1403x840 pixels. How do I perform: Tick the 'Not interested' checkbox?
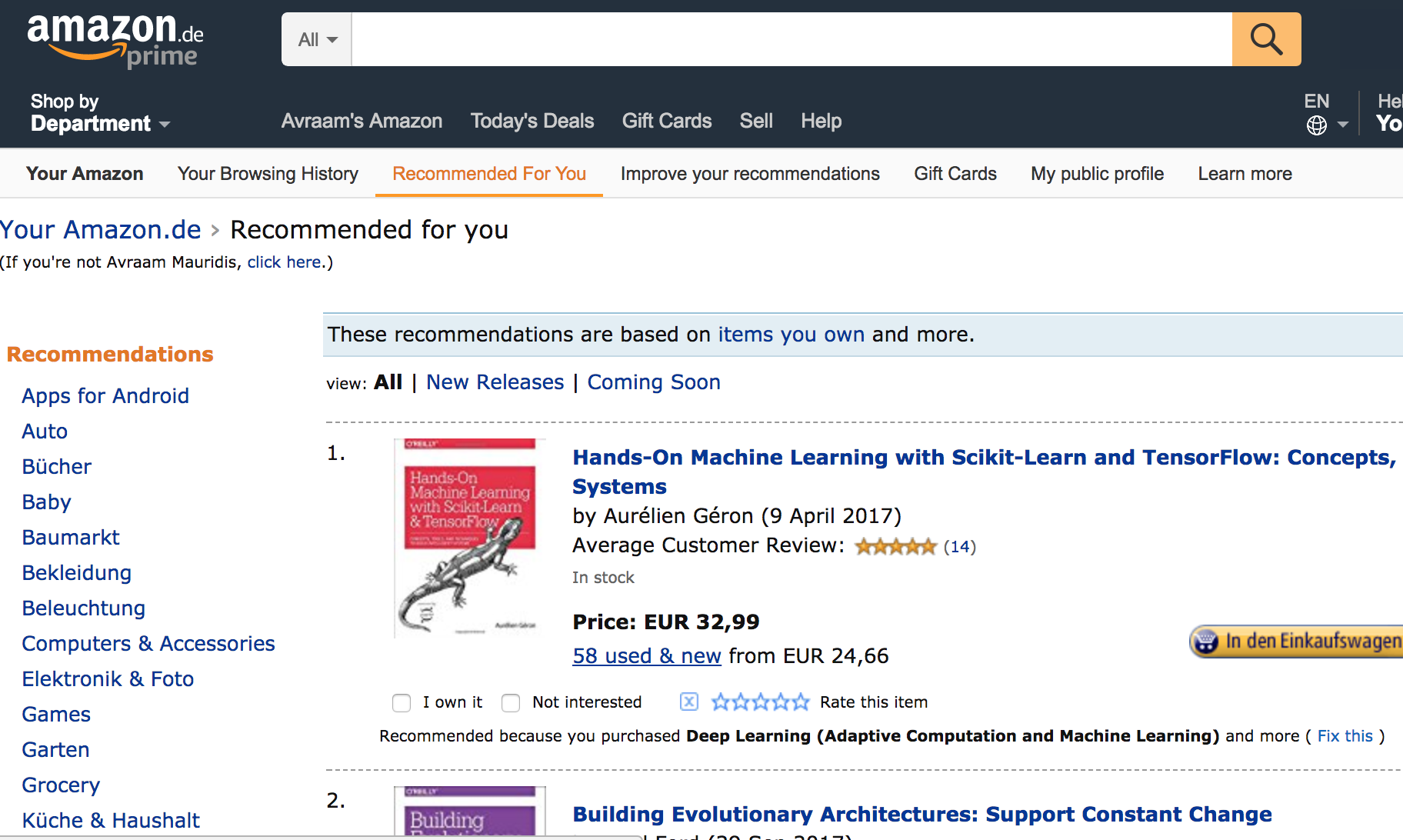(x=511, y=703)
